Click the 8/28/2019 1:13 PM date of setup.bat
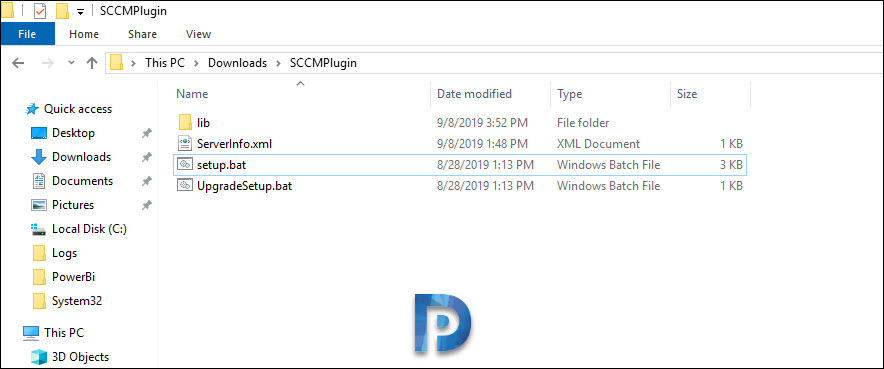Image resolution: width=884 pixels, height=369 pixels. (485, 165)
